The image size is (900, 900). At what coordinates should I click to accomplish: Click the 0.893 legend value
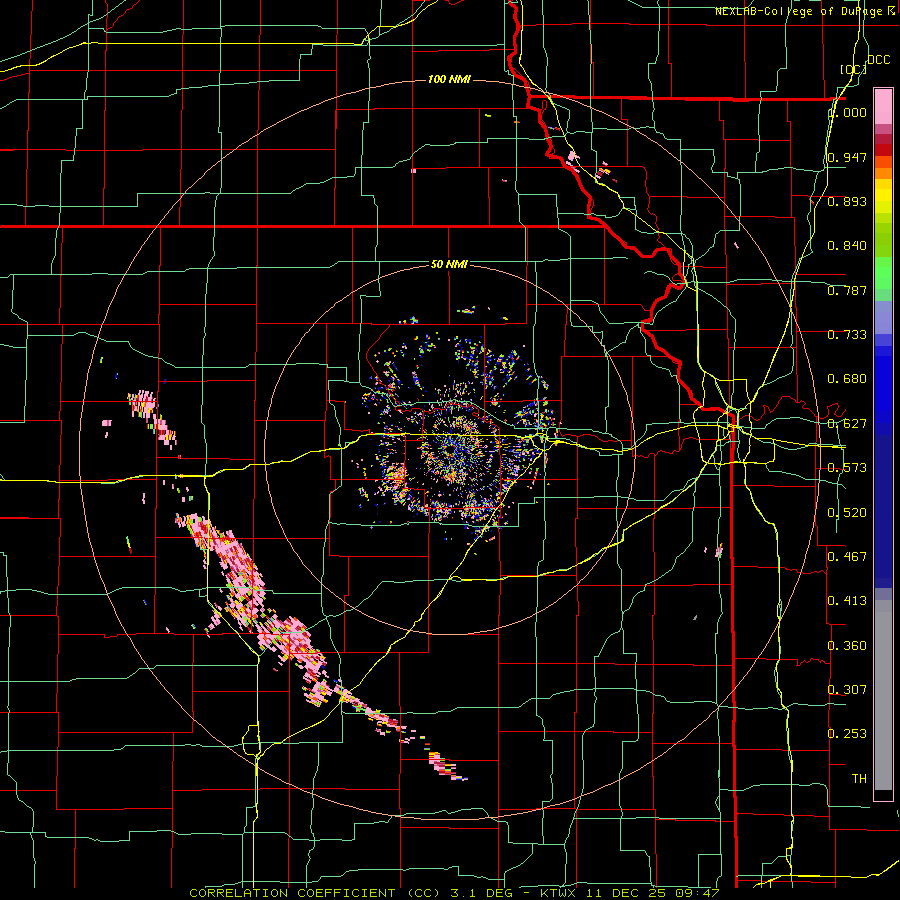(x=847, y=201)
